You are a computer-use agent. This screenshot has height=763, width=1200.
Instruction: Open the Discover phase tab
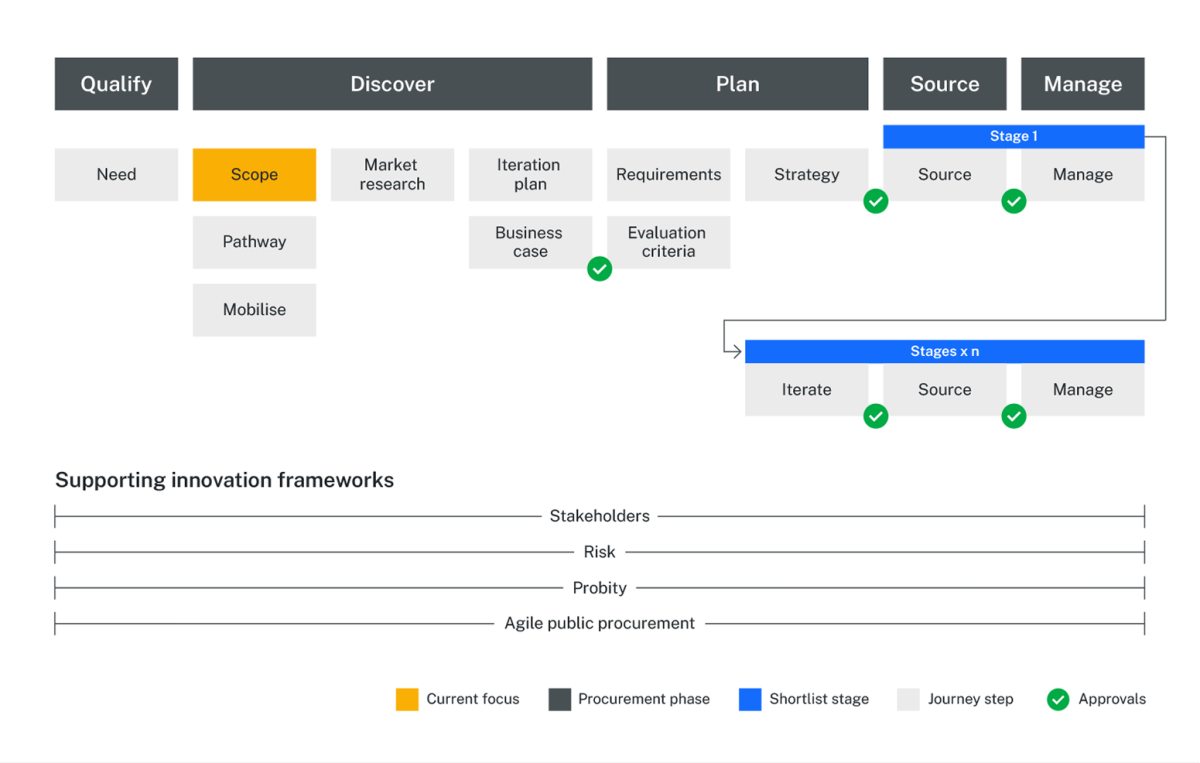(392, 84)
